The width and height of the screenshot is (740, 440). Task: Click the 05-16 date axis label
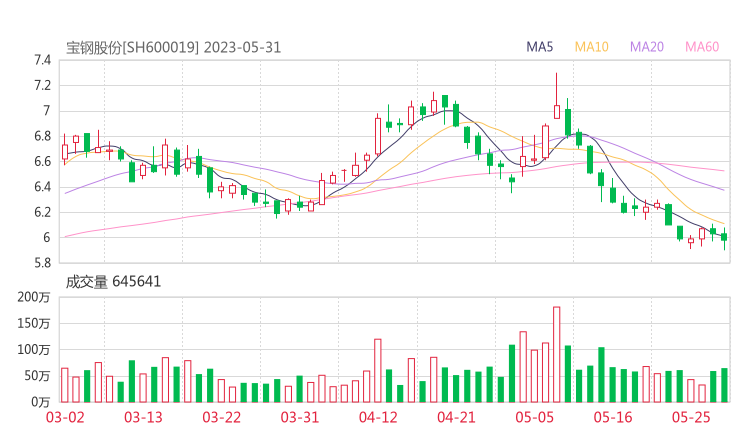click(613, 417)
